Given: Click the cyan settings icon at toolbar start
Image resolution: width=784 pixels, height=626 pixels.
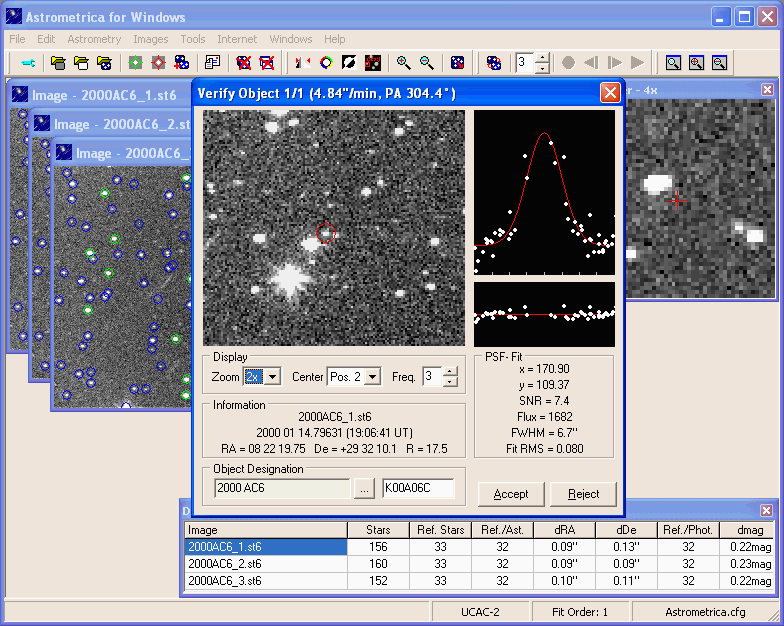Looking at the screenshot, I should [28, 62].
